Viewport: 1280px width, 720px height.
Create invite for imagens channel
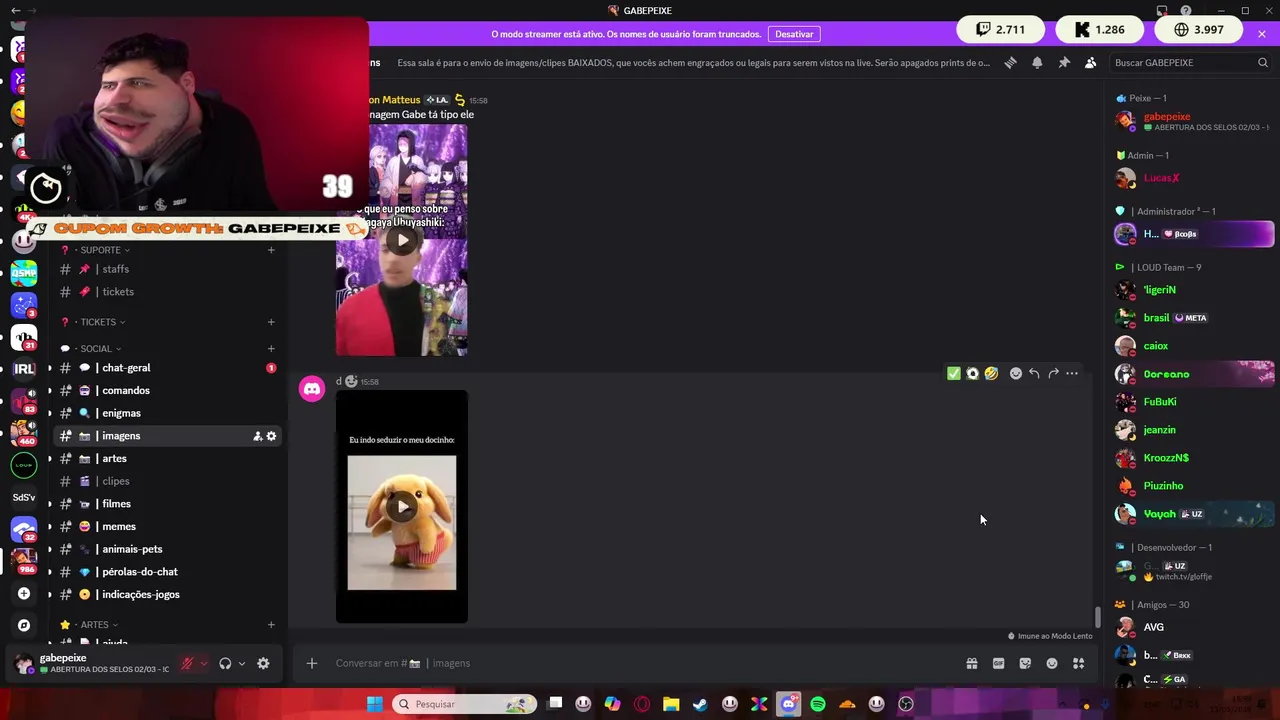(257, 436)
